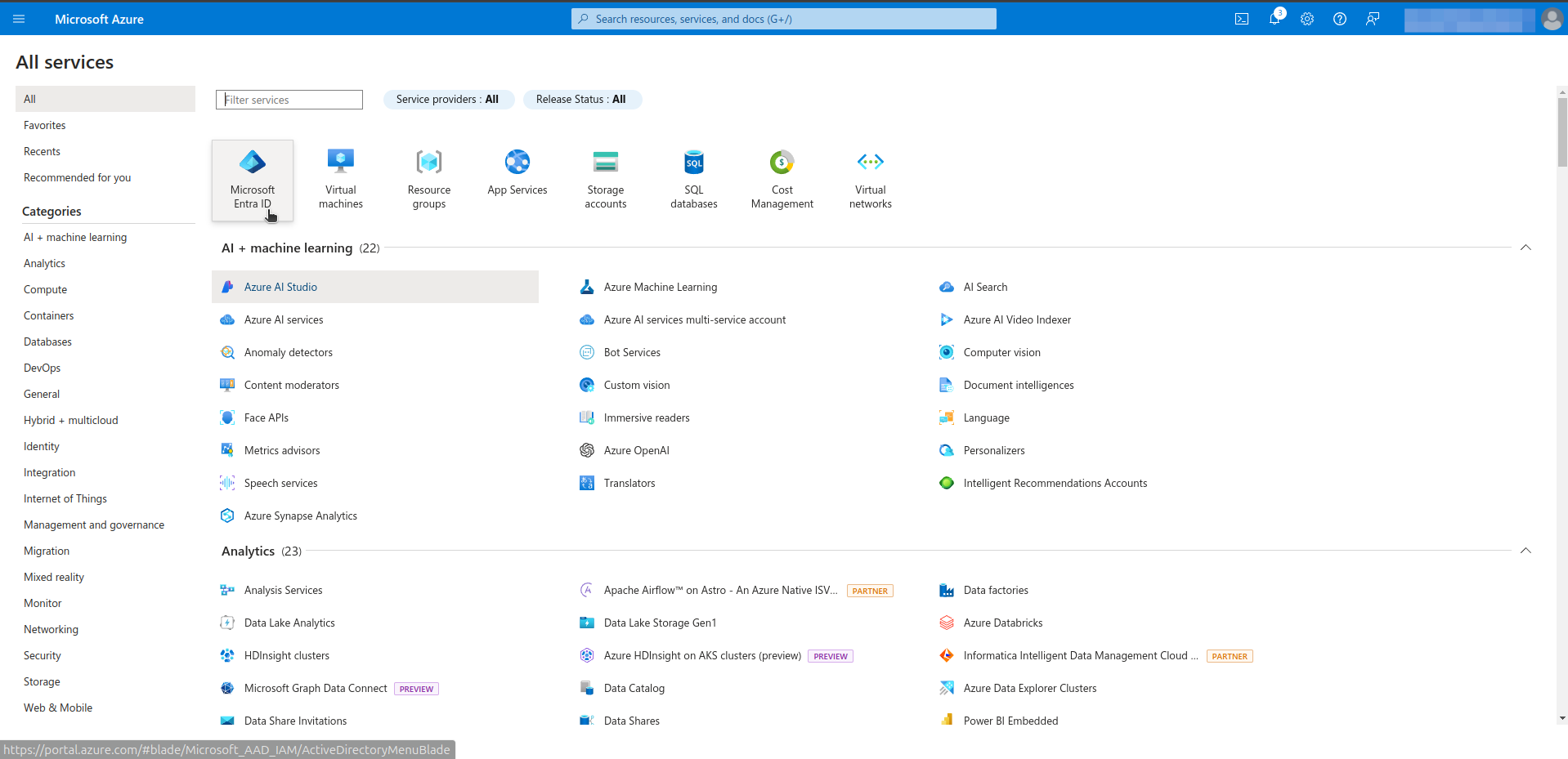The image size is (1568, 759).
Task: Open the Resource groups tile
Action: click(429, 181)
